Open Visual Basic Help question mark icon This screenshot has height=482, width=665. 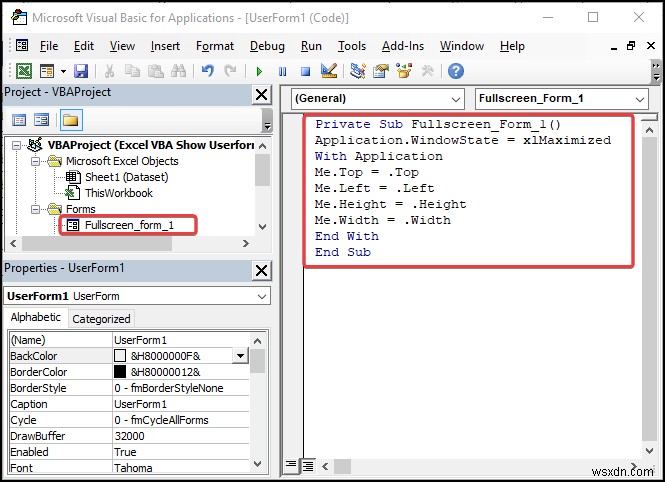click(x=455, y=71)
